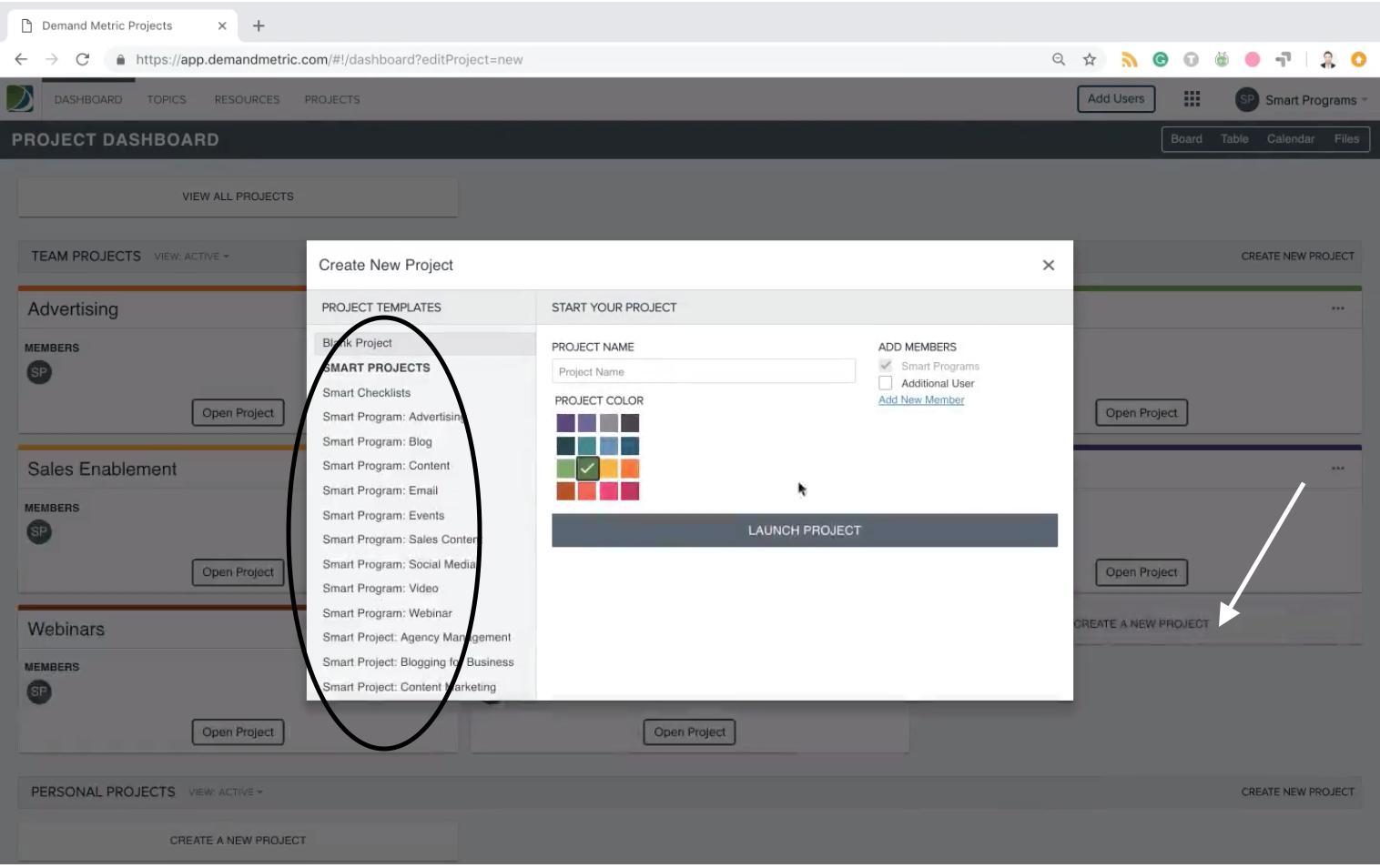This screenshot has height=868, width=1380.
Task: Switch to the Files view tab
Action: click(1346, 139)
